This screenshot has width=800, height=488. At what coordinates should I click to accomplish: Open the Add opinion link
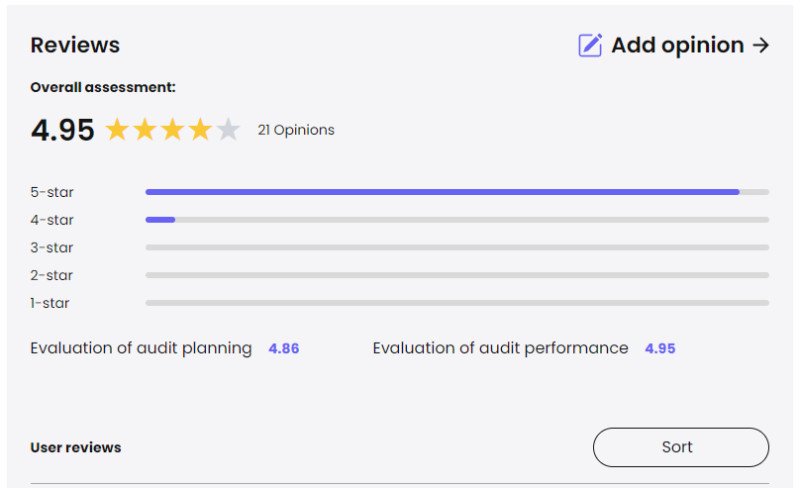pos(677,45)
